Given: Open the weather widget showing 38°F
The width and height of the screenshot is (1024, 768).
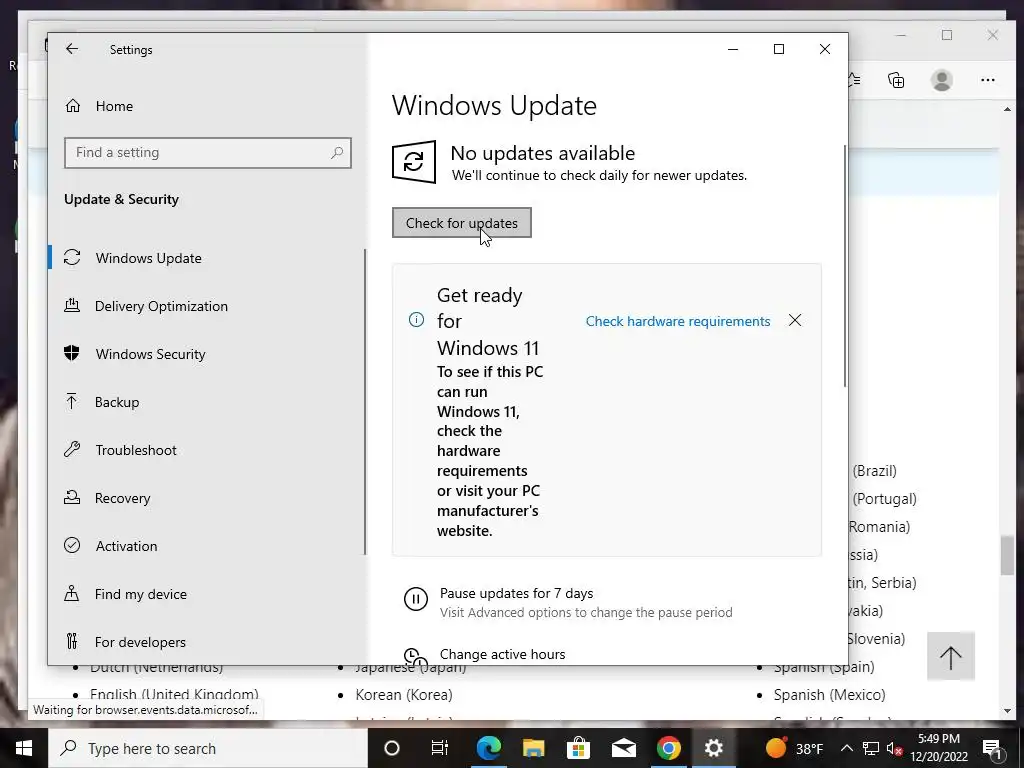Looking at the screenshot, I should pos(794,748).
